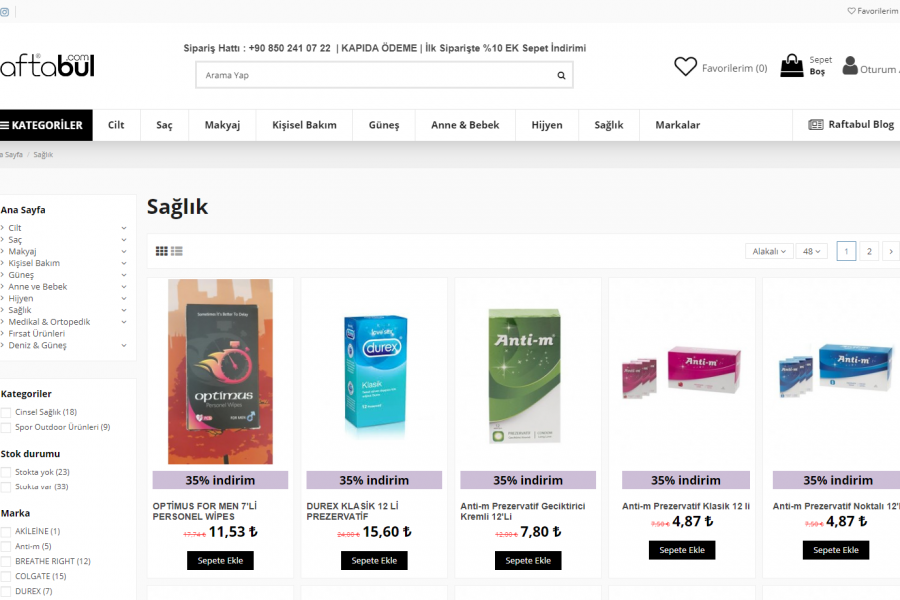900x600 pixels.
Task: Open the Anne & Bebek menu
Action: (x=465, y=125)
